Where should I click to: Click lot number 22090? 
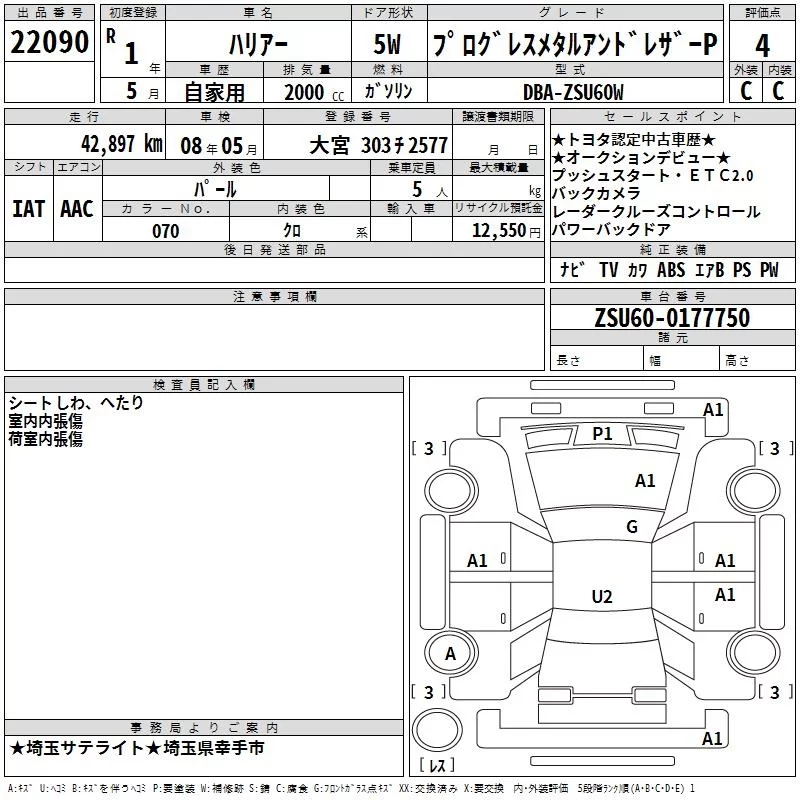(x=49, y=42)
